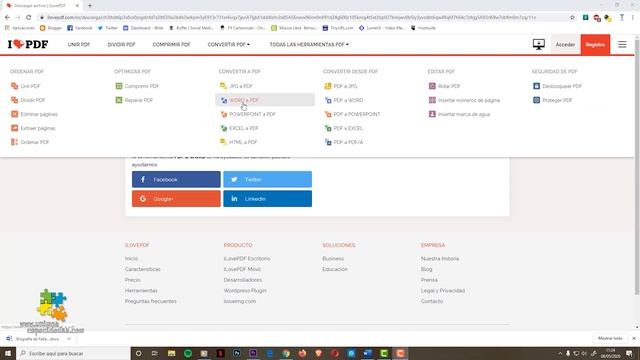Click the Dividir PDF icon in the menu
640x360 pixels.
(x=15, y=100)
